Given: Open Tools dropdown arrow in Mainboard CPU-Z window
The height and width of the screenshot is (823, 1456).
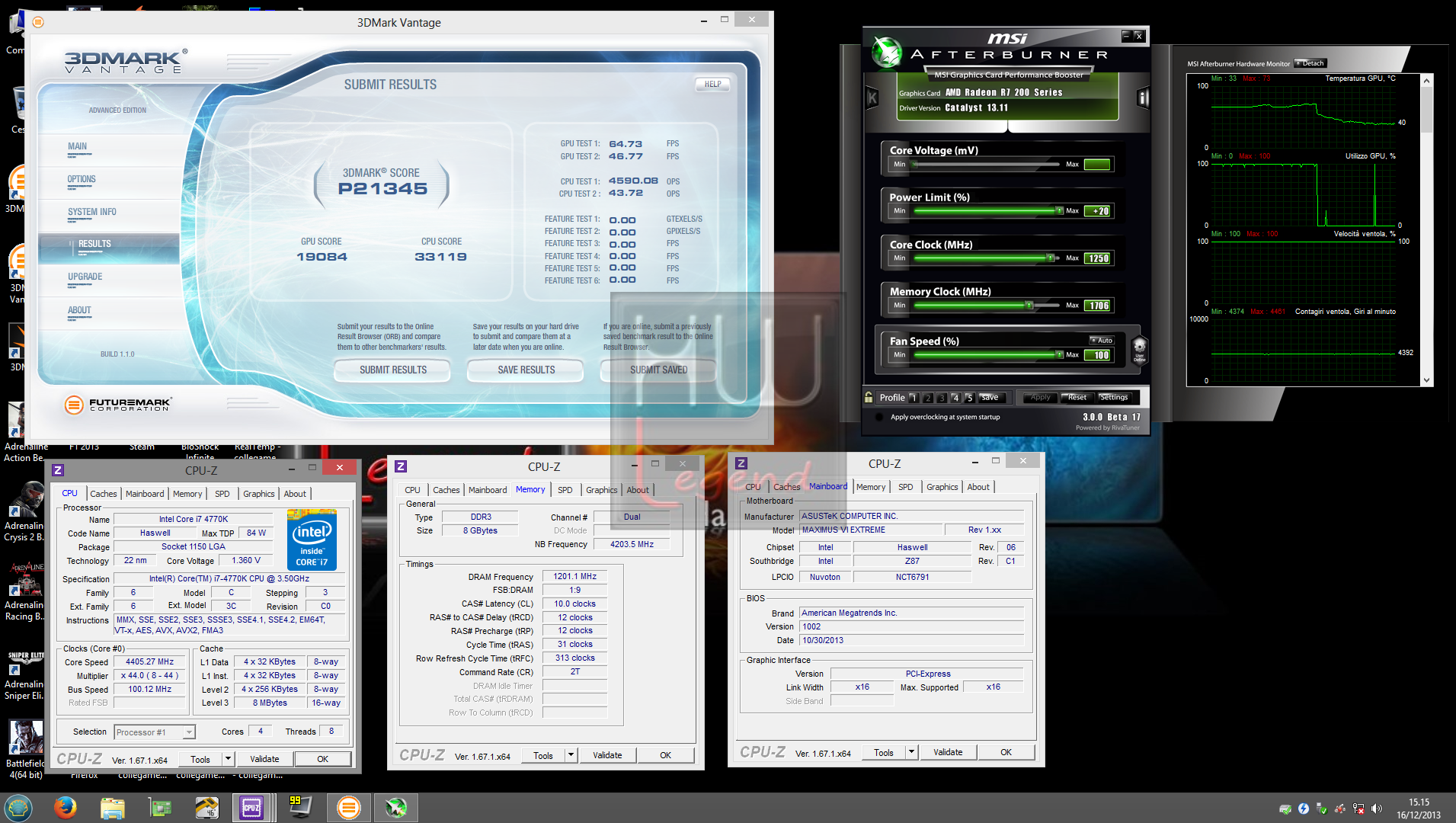Looking at the screenshot, I should pos(910,752).
